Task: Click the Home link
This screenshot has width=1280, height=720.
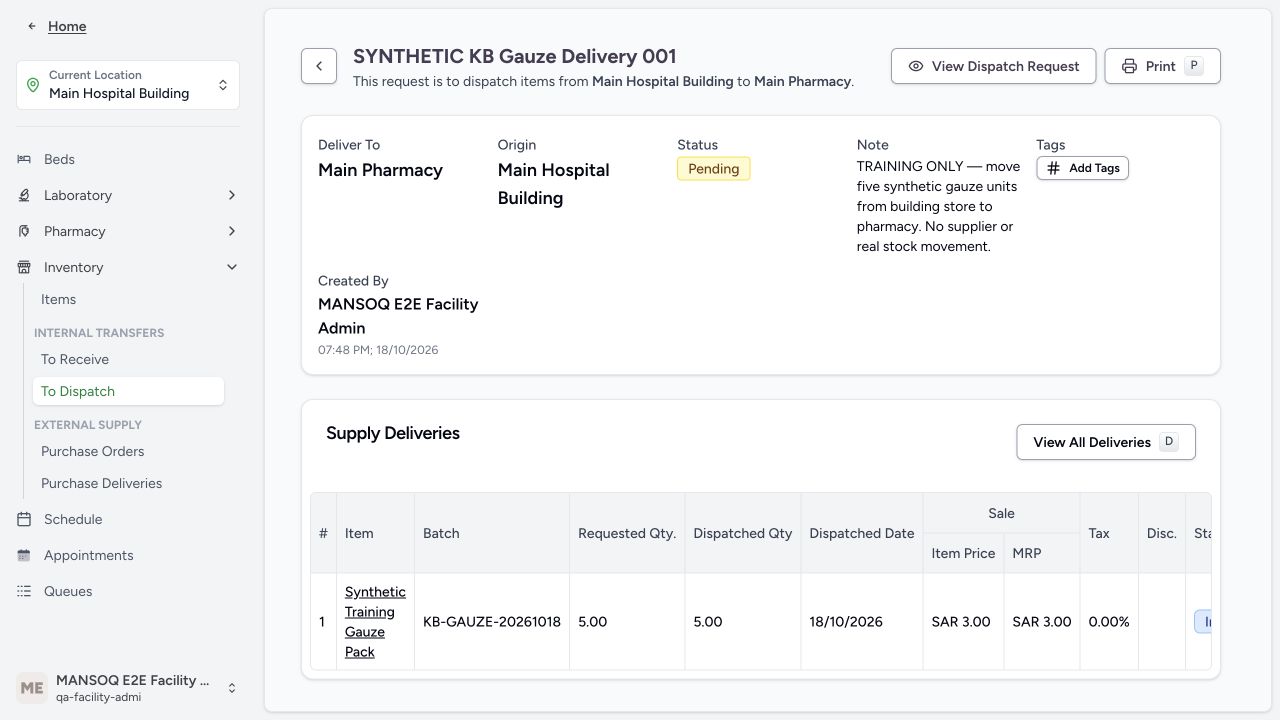Action: pyautogui.click(x=67, y=26)
